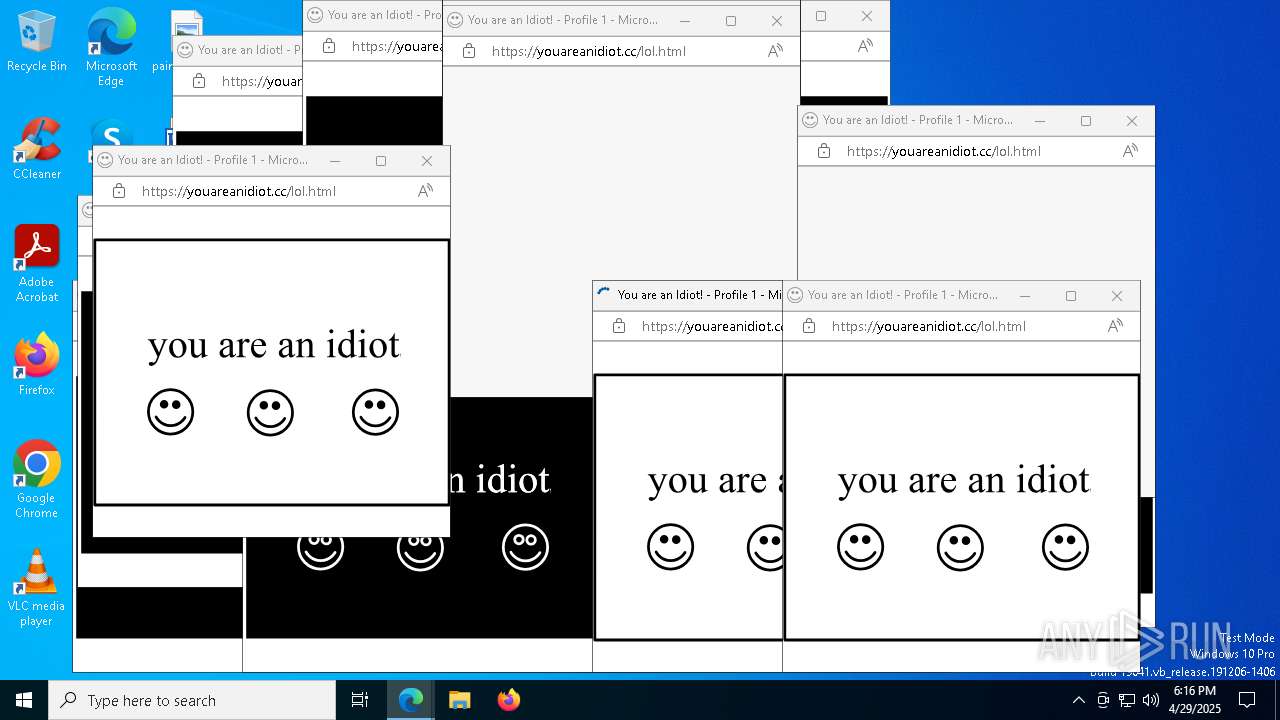
Task: Launch CCleaner from the desktop
Action: (37, 150)
